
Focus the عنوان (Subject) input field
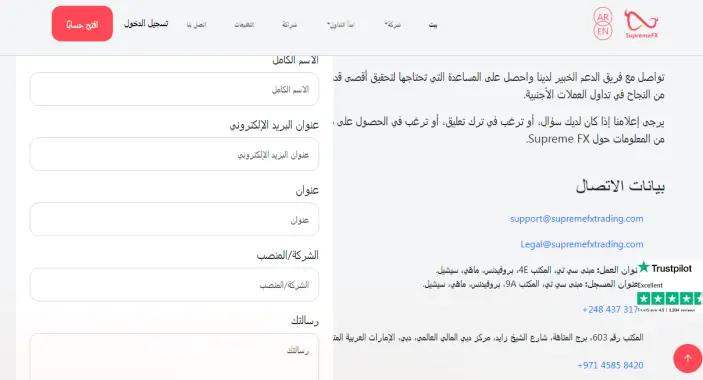174,219
